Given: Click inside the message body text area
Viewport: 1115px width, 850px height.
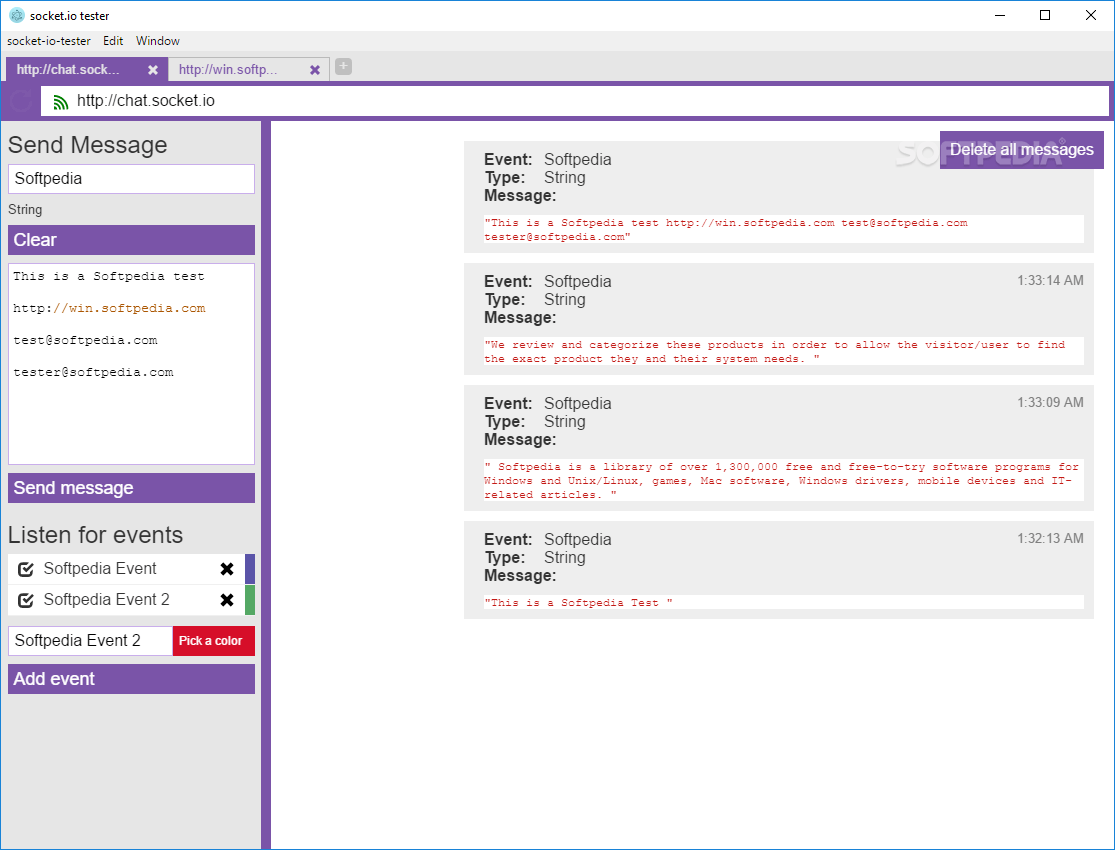Looking at the screenshot, I should [132, 364].
